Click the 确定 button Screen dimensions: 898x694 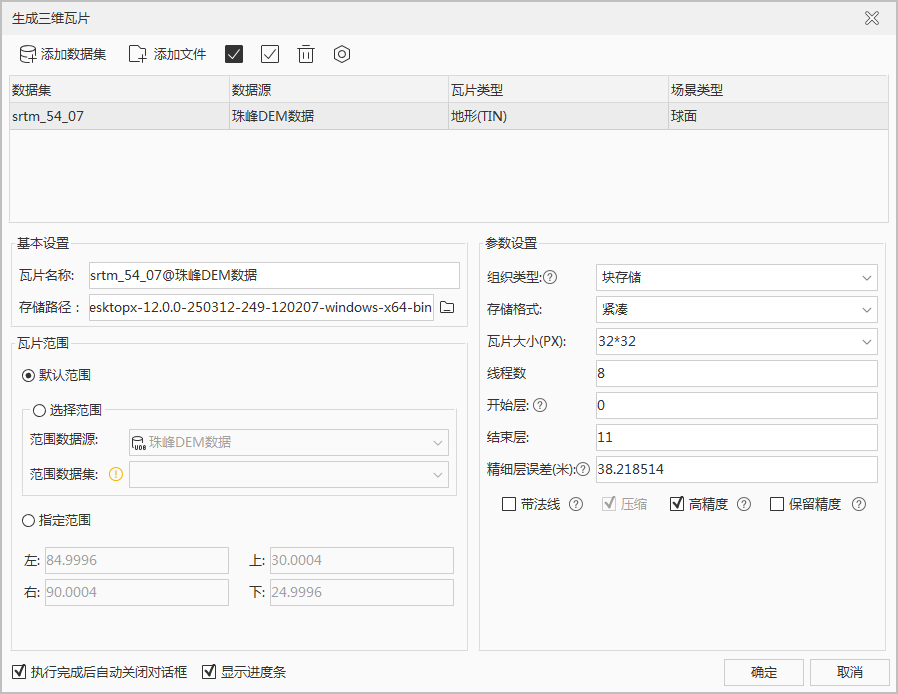pos(763,672)
